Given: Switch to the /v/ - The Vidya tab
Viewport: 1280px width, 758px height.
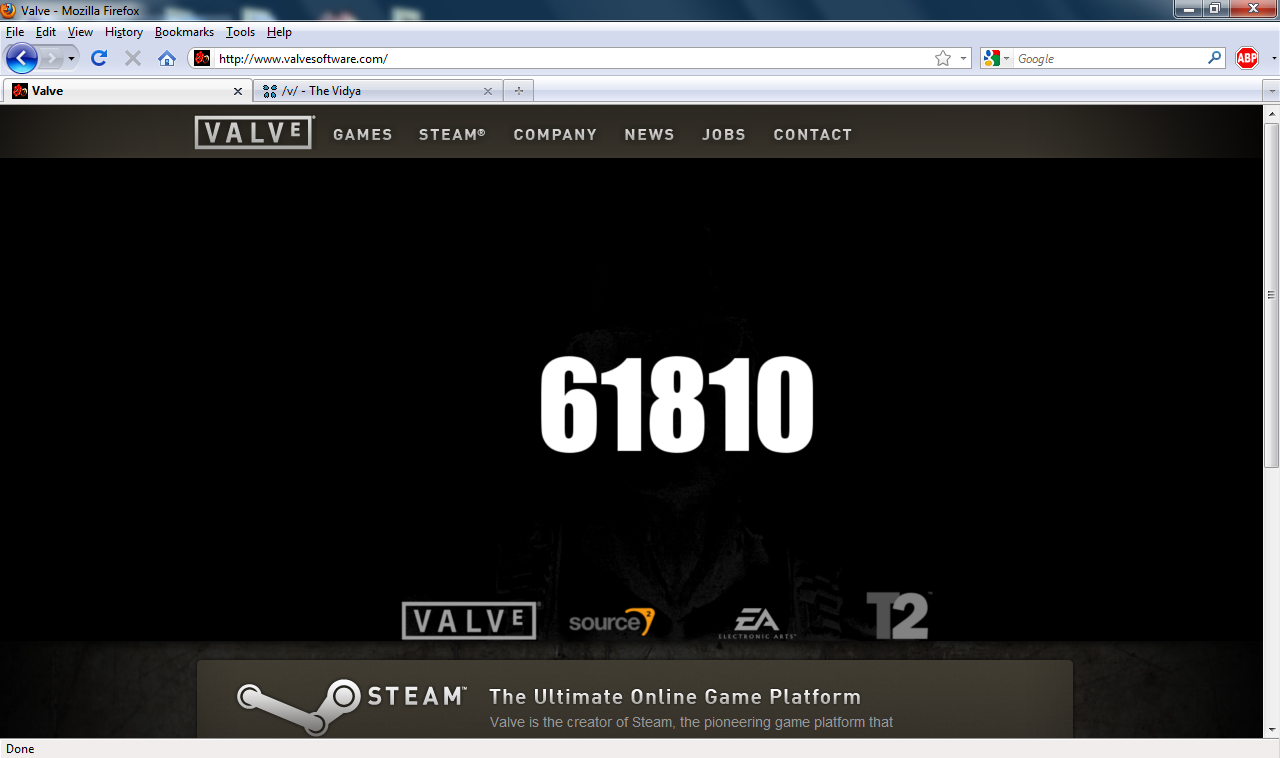Looking at the screenshot, I should click(370, 91).
